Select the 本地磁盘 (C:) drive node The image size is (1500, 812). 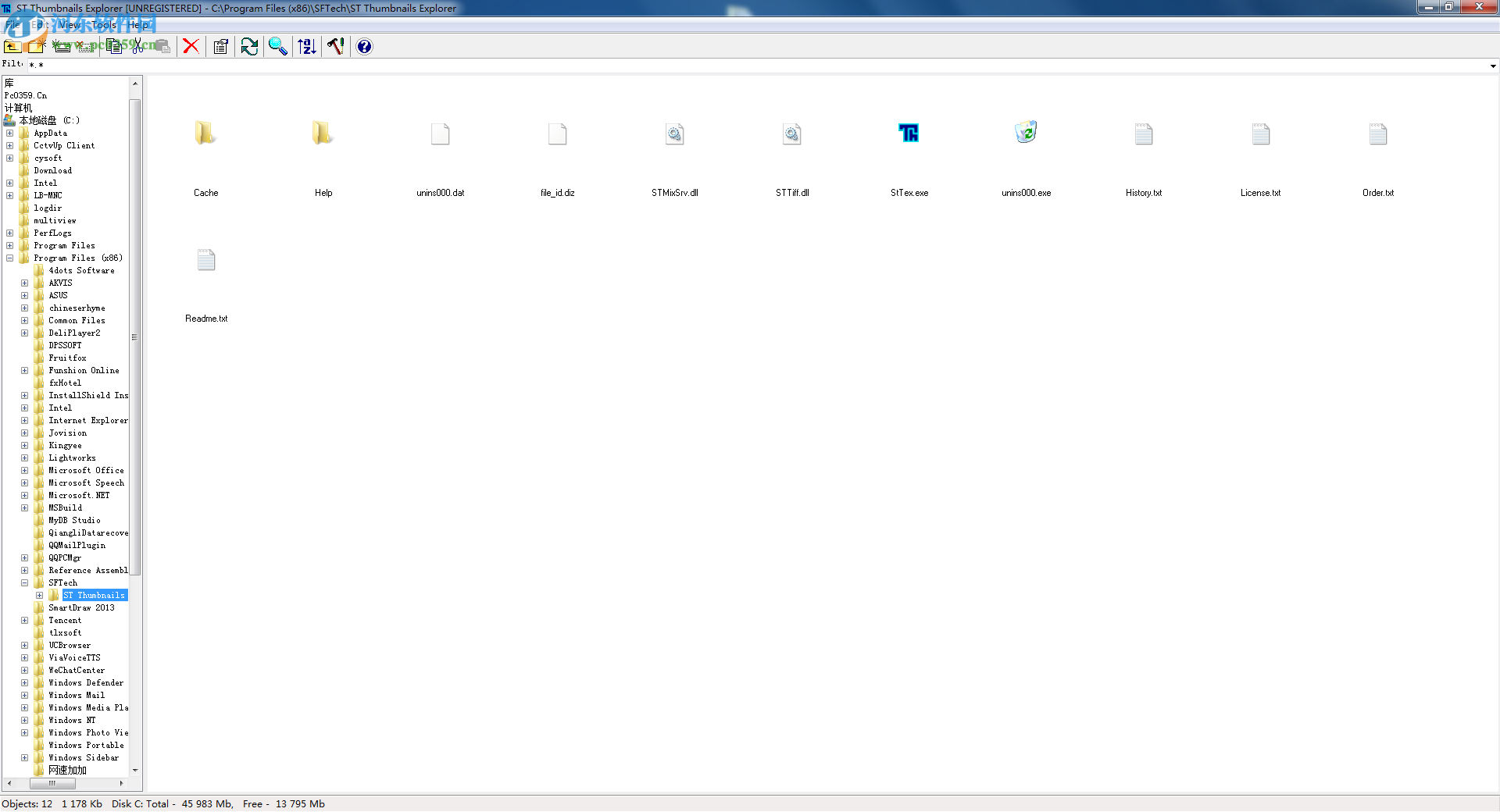49,121
